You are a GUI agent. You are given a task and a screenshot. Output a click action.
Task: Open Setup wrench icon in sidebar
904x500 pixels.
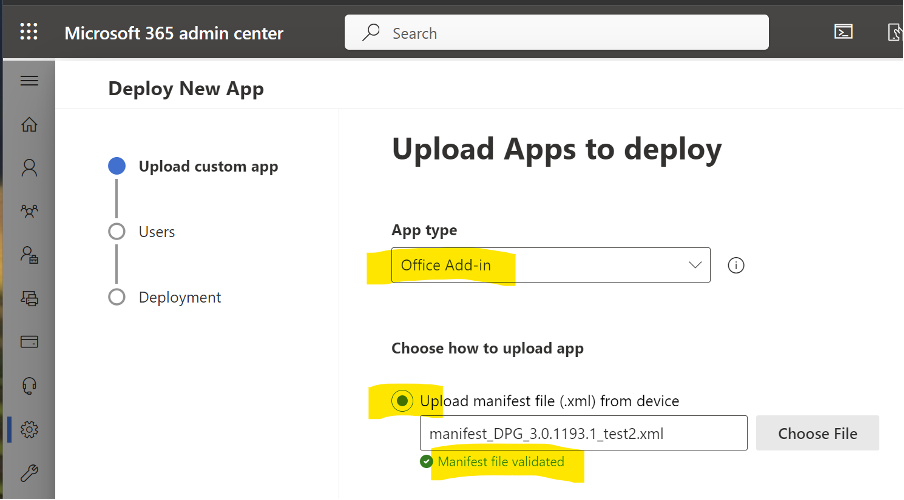29,473
